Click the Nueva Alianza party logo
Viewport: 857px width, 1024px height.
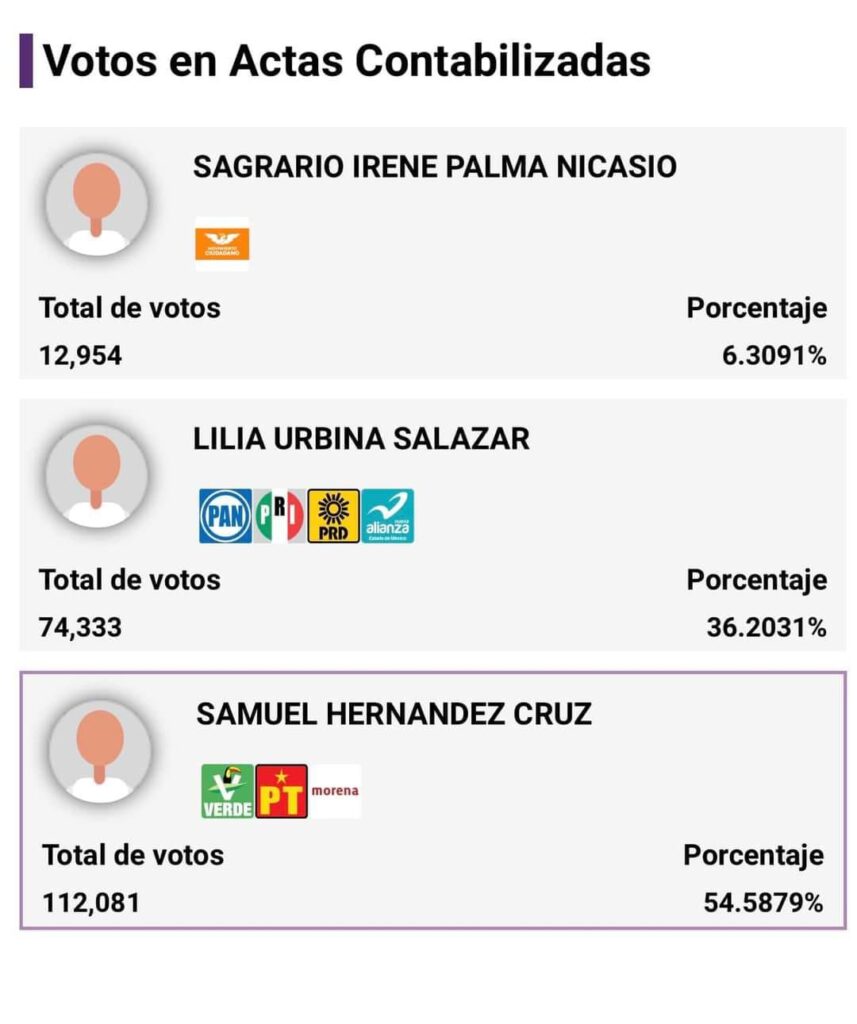387,516
